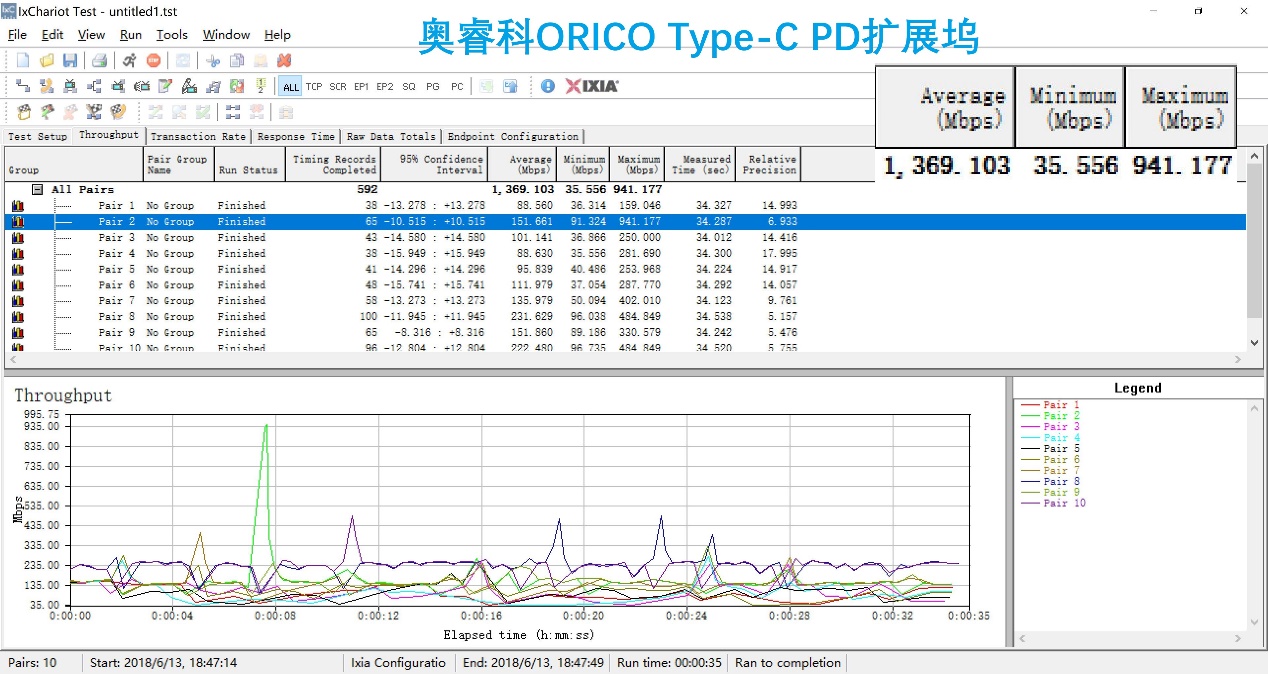Select the Pair 7 row

pyautogui.click(x=625, y=301)
